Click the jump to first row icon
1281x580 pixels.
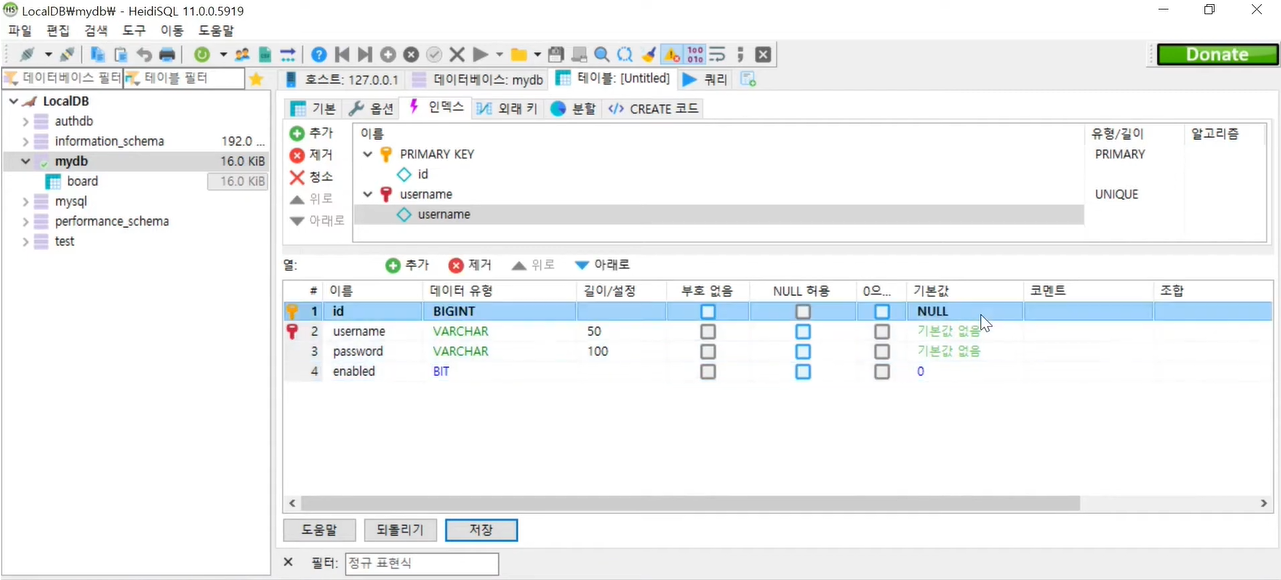342,54
